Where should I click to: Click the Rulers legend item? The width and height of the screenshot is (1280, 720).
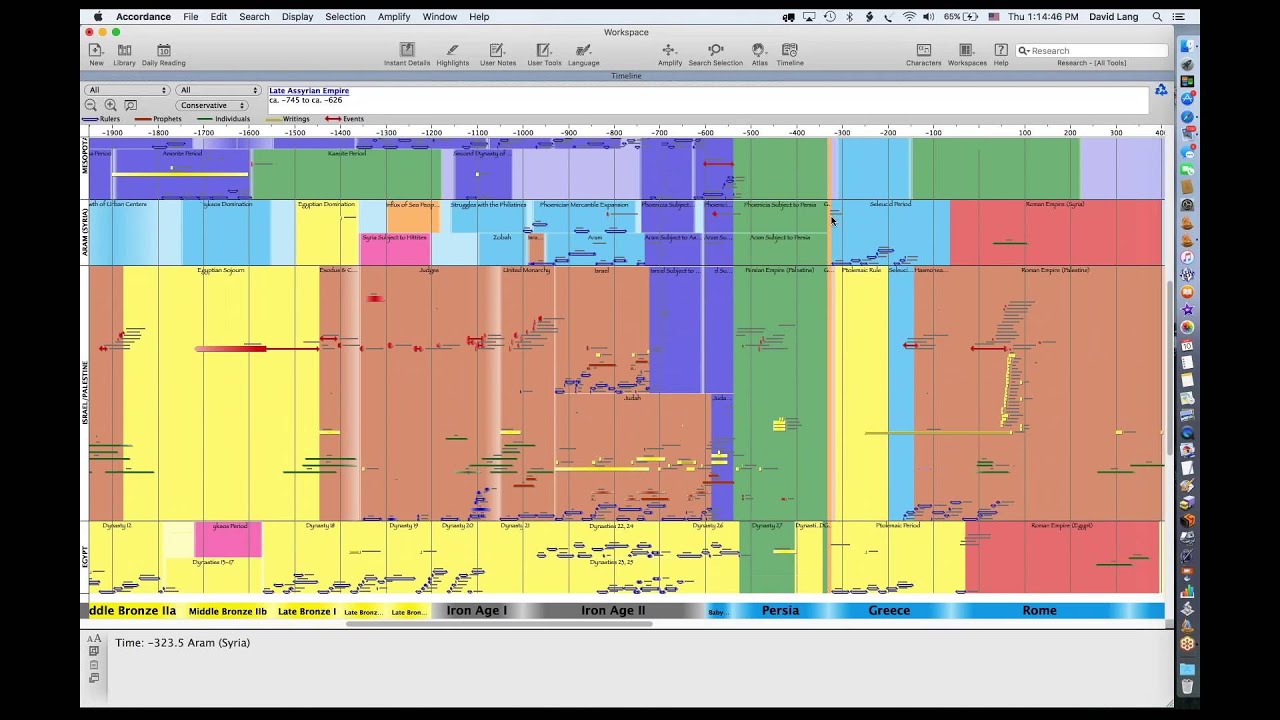coord(102,119)
